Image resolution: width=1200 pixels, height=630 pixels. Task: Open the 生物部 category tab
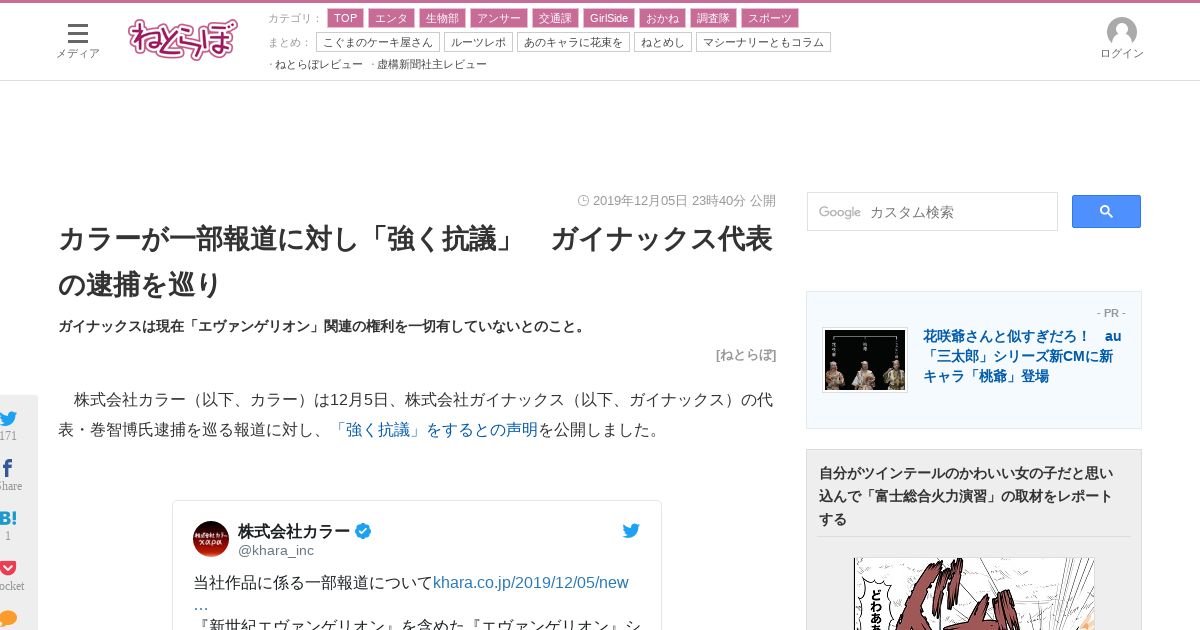tap(442, 18)
